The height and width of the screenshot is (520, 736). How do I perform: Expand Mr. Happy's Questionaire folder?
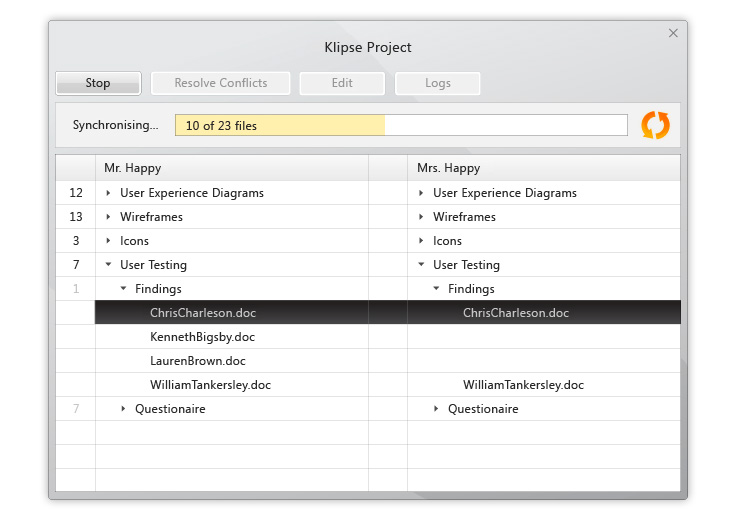point(123,409)
